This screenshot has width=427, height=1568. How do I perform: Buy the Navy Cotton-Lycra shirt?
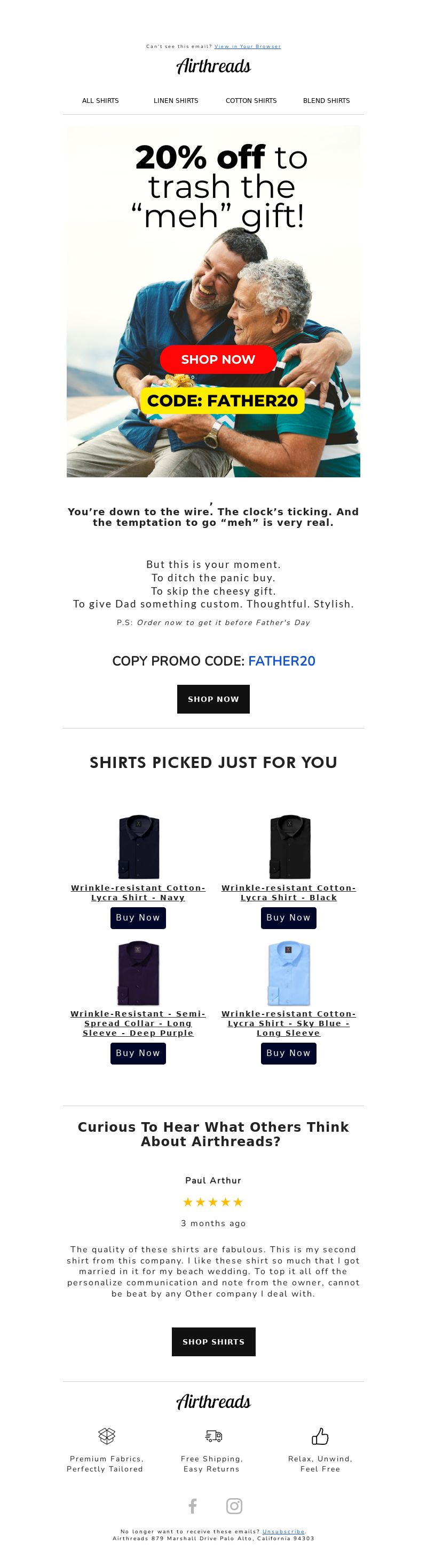click(x=138, y=918)
